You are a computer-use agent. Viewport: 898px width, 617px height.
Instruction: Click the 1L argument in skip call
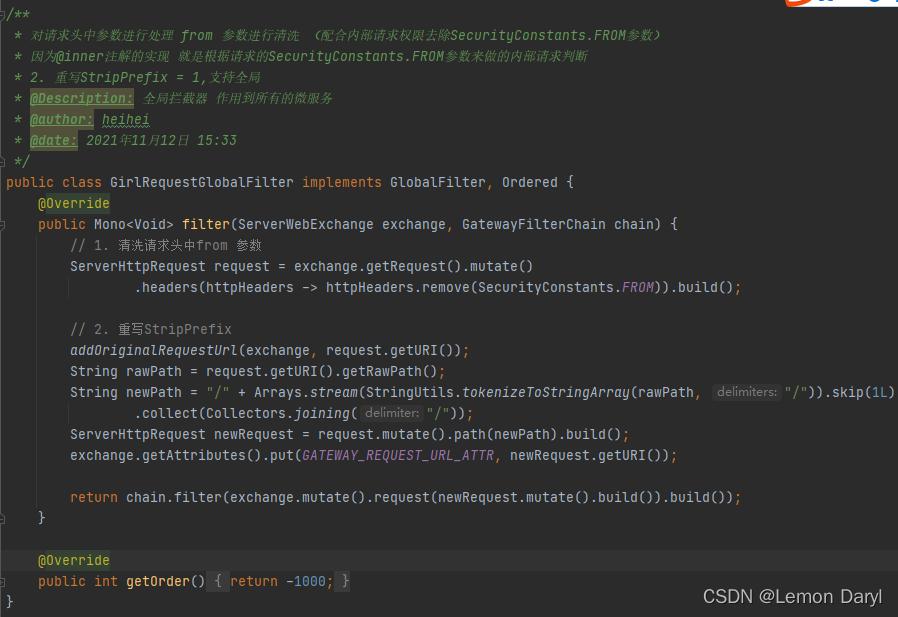[879, 392]
